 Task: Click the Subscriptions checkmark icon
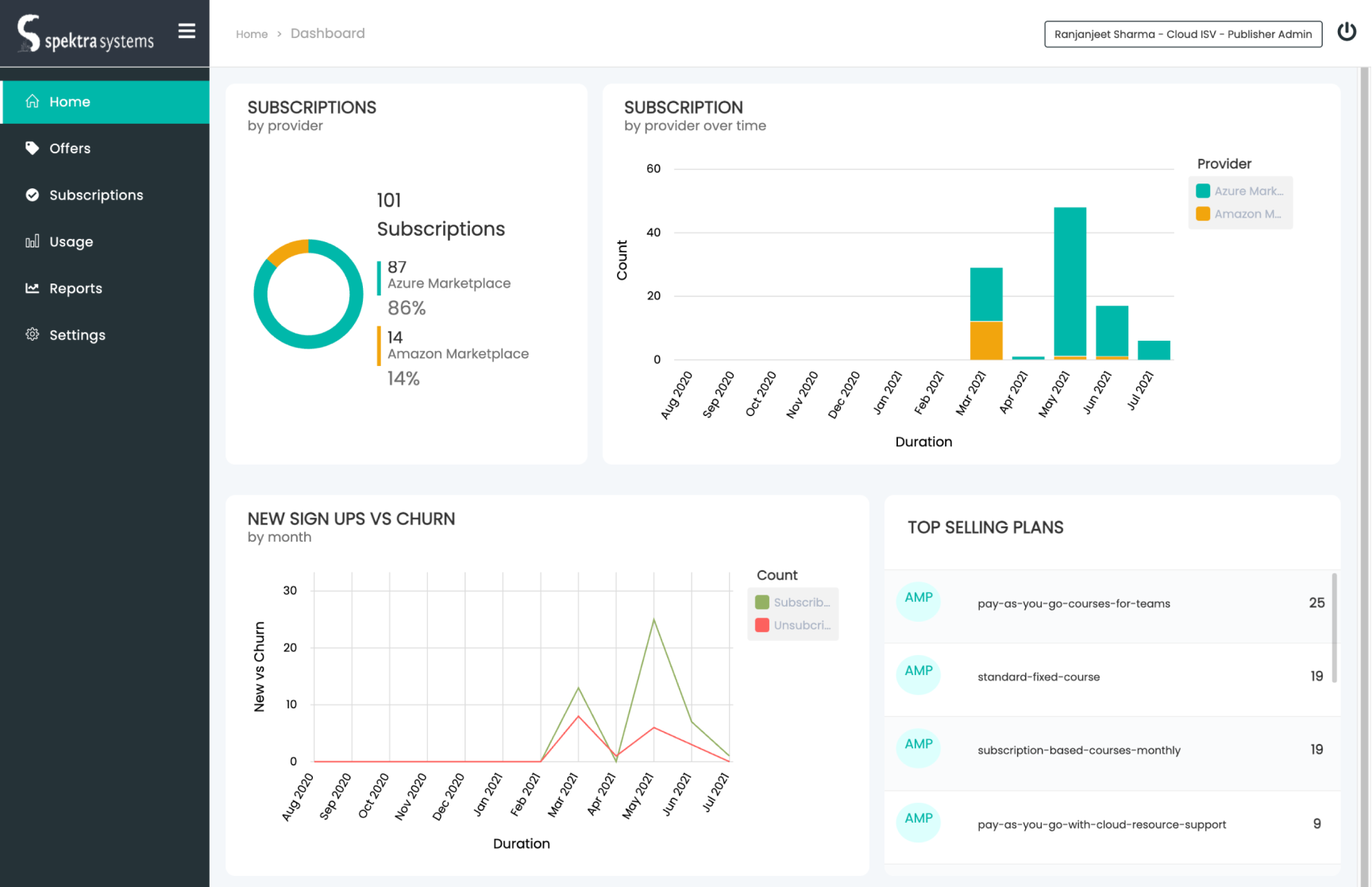click(x=32, y=195)
